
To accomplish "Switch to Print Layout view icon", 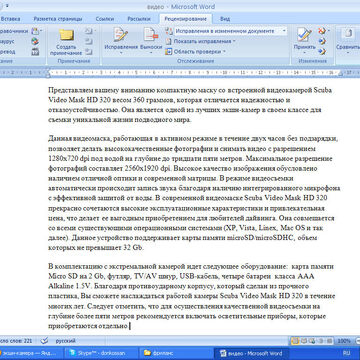I will click(x=295, y=341).
